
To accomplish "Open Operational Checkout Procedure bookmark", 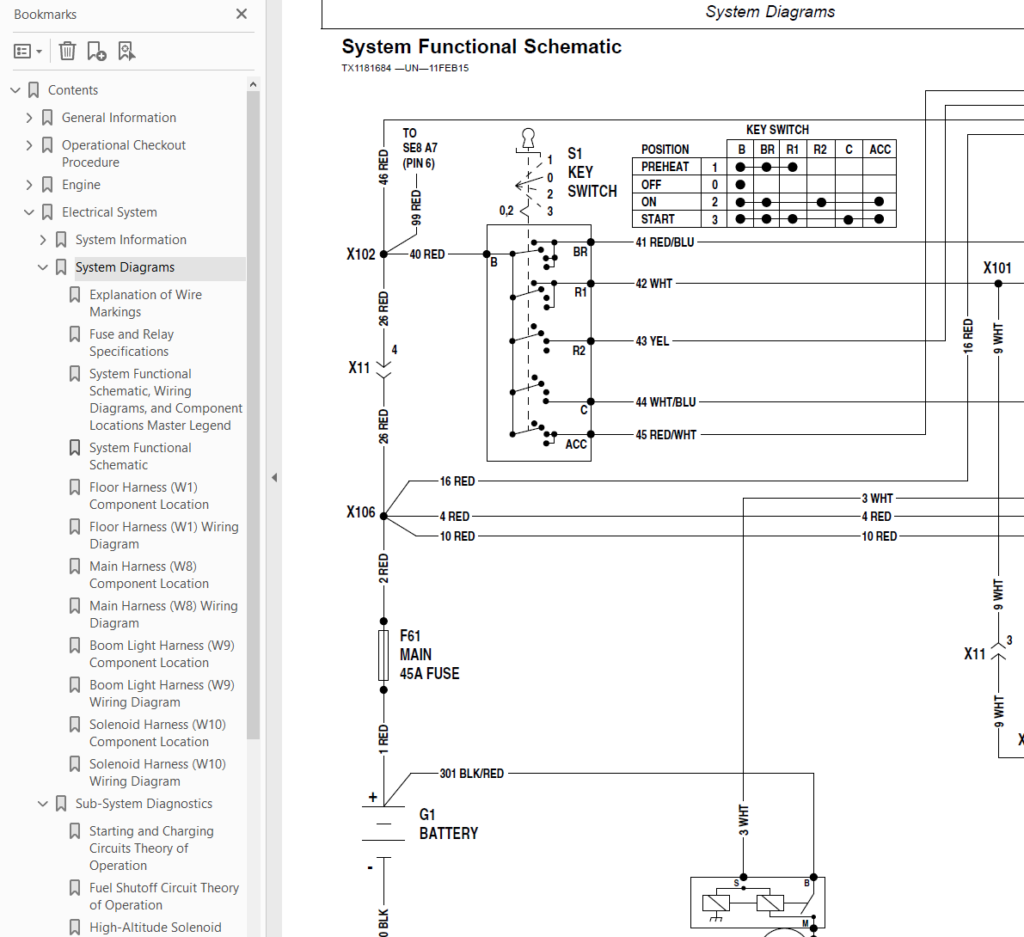I will click(x=123, y=153).
